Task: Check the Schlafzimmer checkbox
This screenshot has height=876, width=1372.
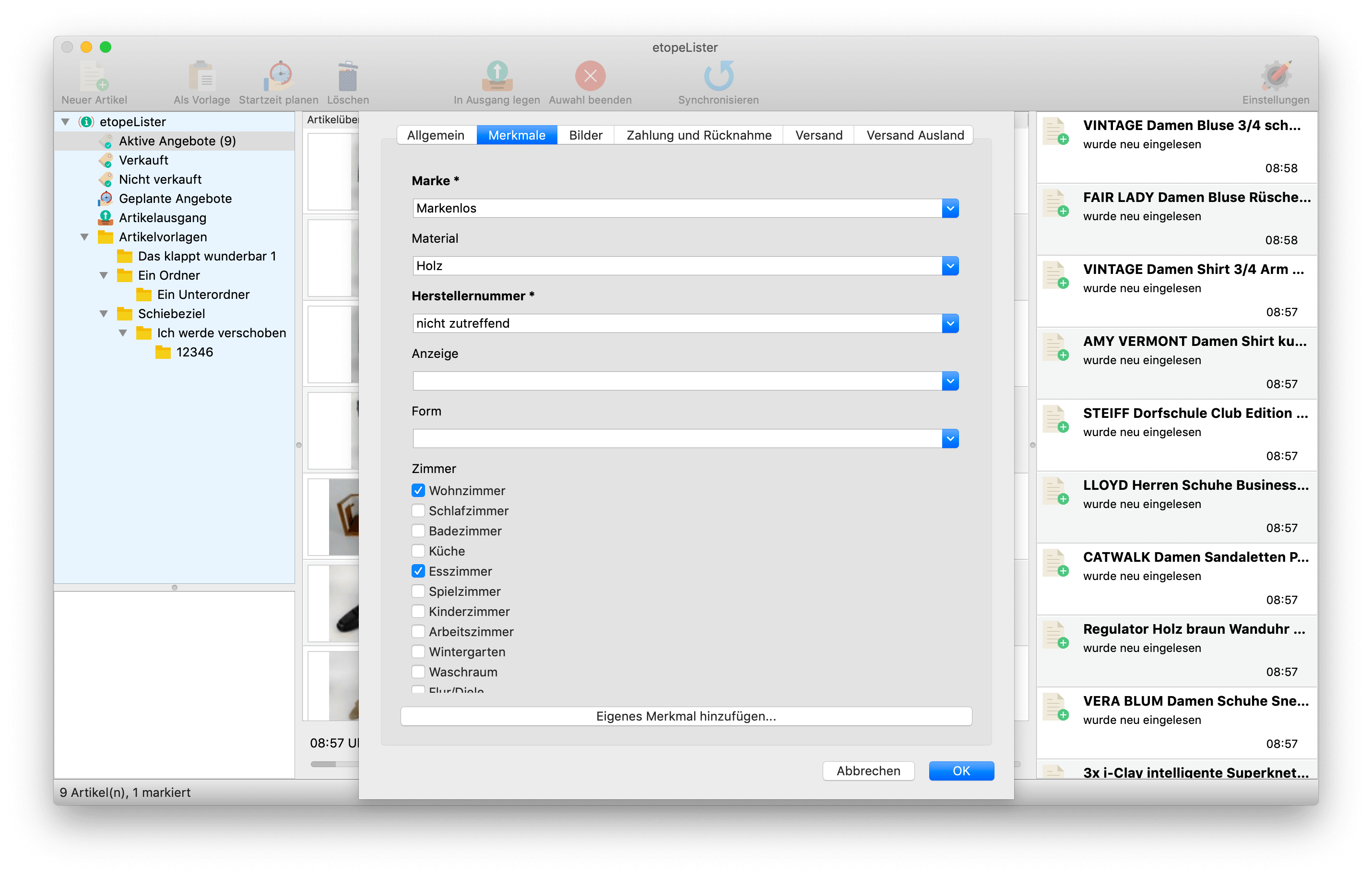Action: 418,510
